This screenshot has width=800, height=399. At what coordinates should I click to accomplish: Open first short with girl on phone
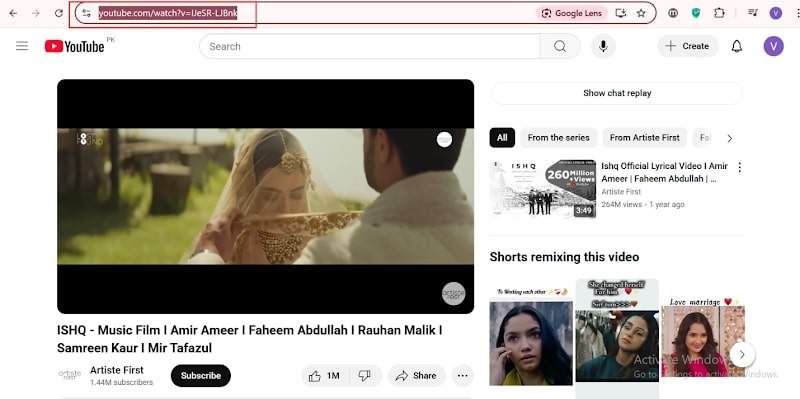pyautogui.click(x=531, y=337)
